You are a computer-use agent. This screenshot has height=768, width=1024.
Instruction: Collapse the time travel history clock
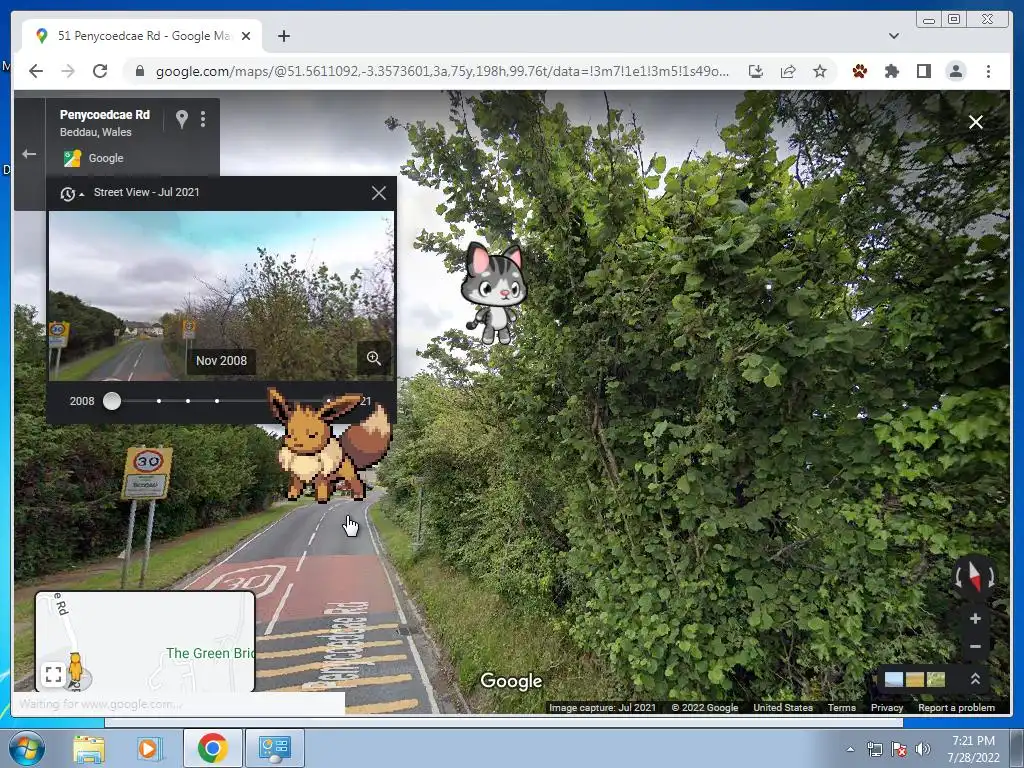click(71, 193)
